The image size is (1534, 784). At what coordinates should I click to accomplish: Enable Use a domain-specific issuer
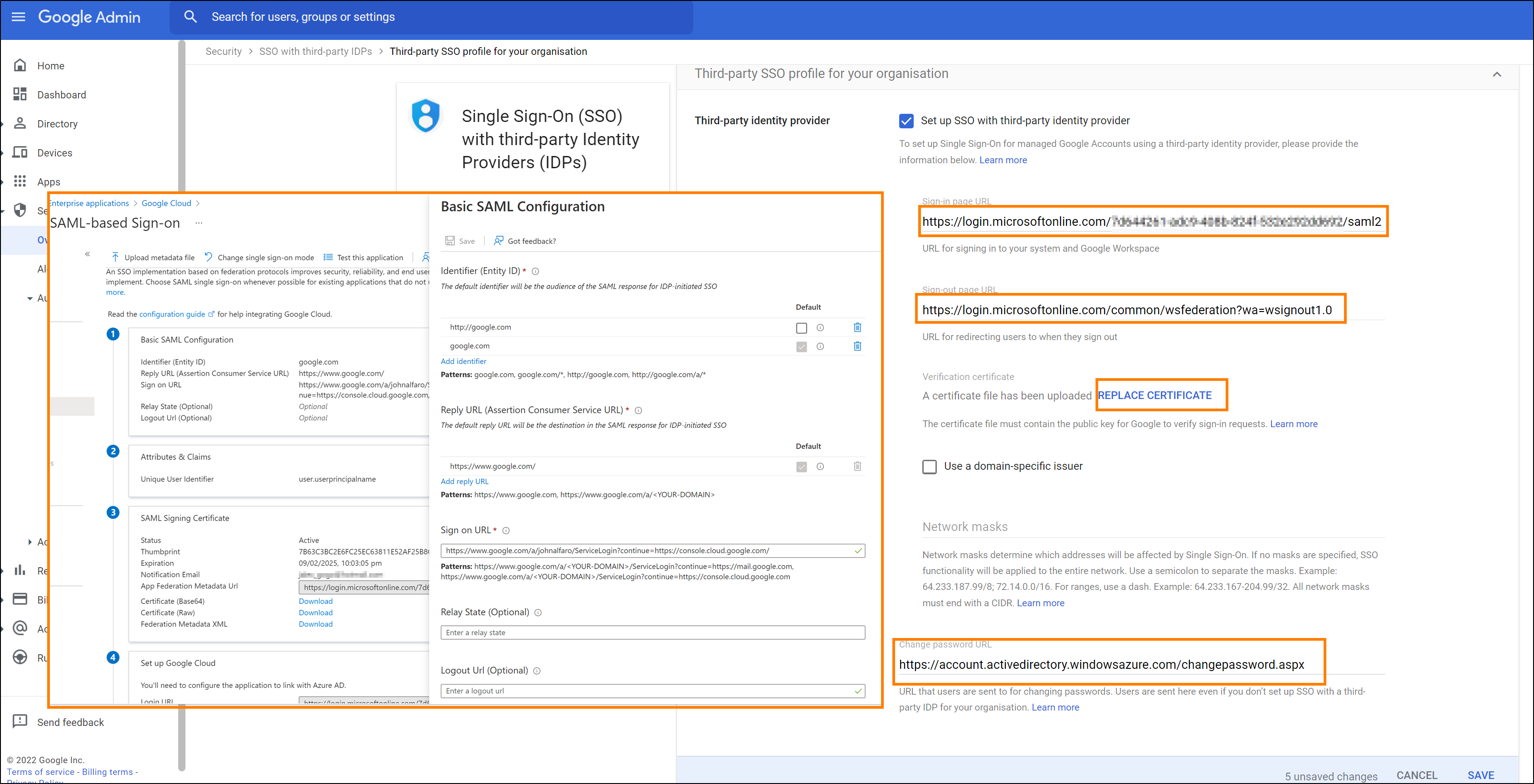point(929,467)
